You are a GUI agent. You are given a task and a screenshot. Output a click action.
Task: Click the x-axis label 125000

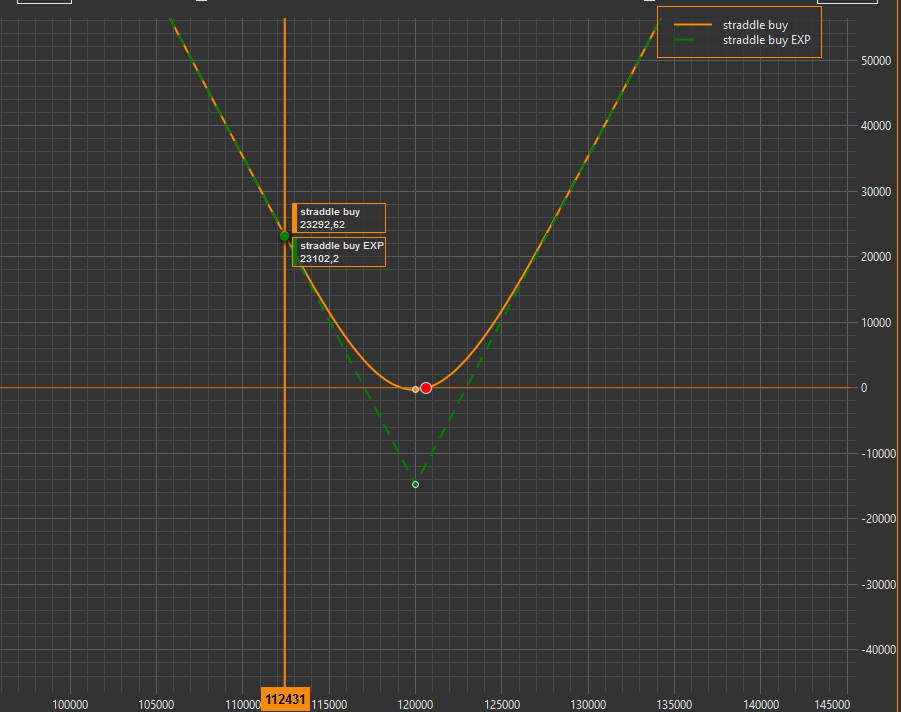click(x=502, y=705)
